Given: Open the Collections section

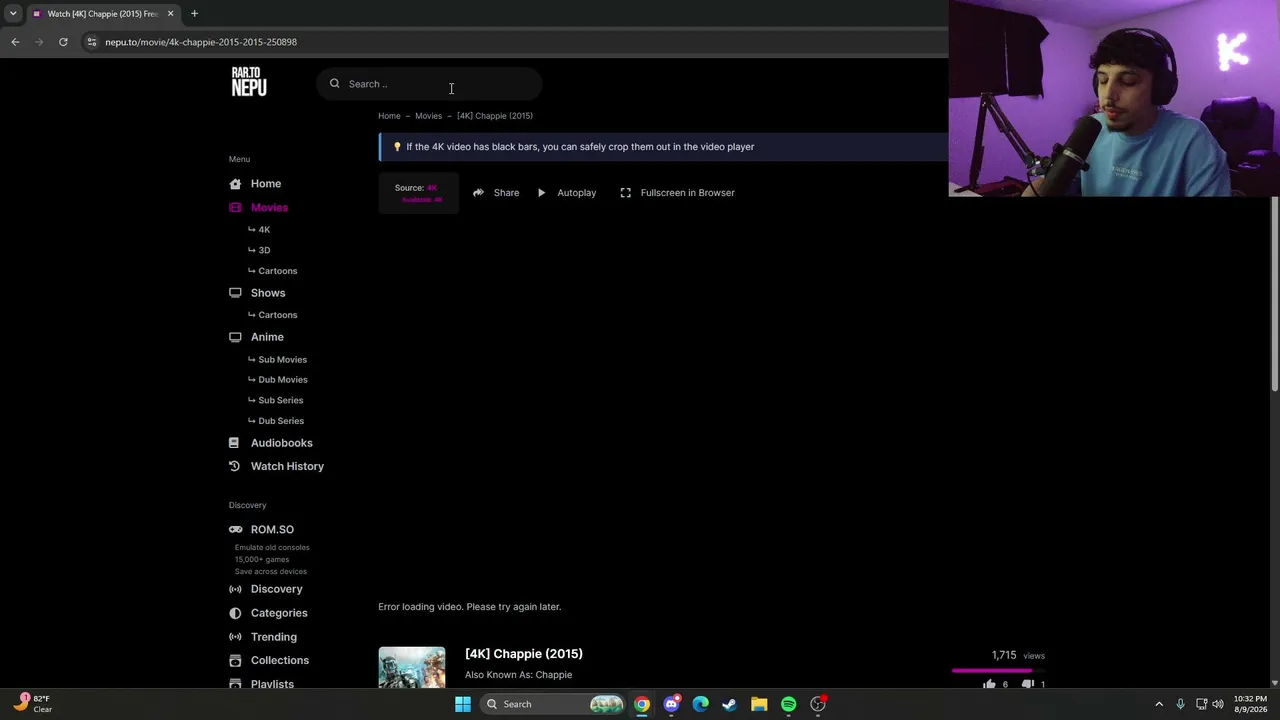Looking at the screenshot, I should 280,661.
